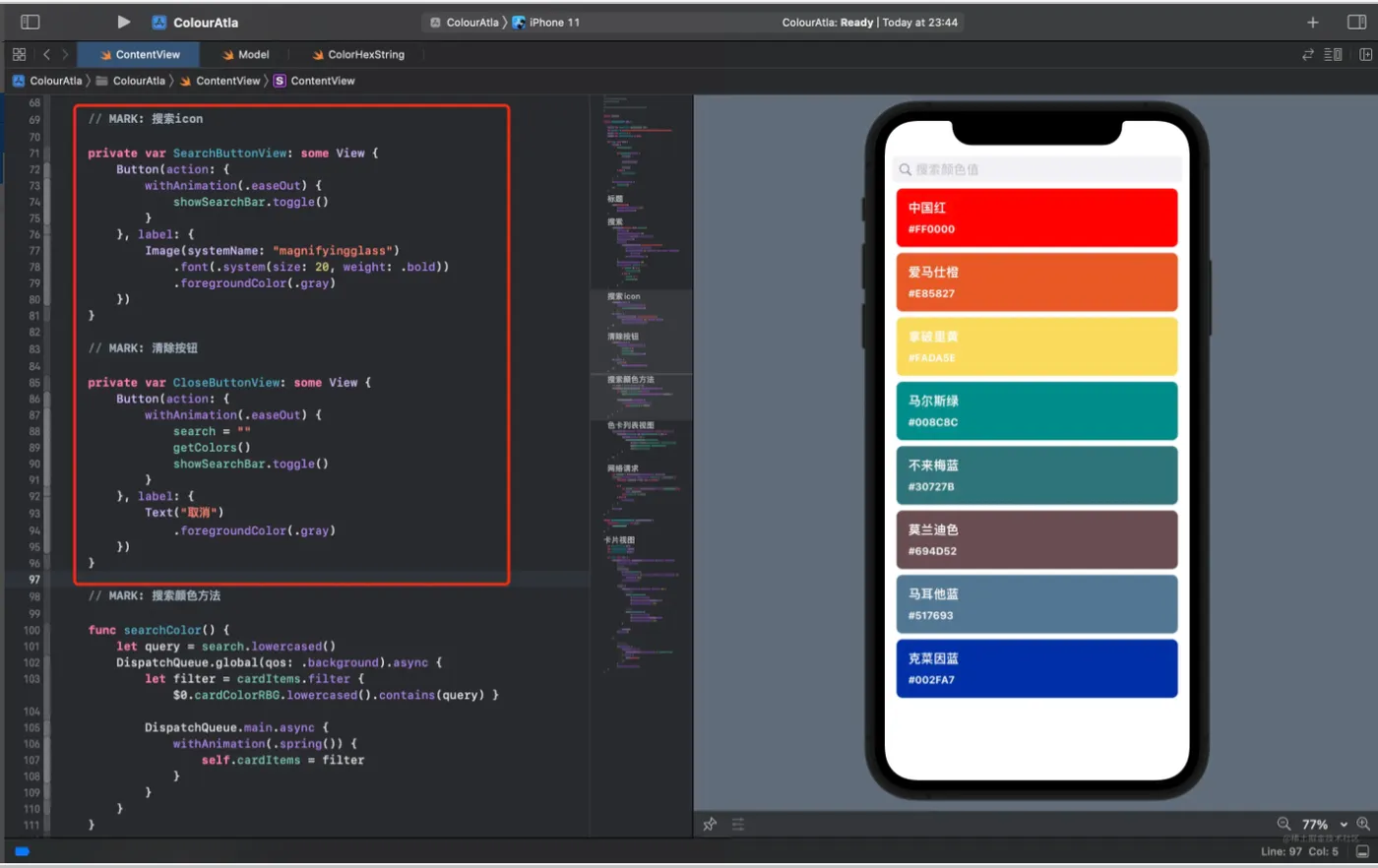
Task: Click the search field in preview
Action: [1036, 169]
